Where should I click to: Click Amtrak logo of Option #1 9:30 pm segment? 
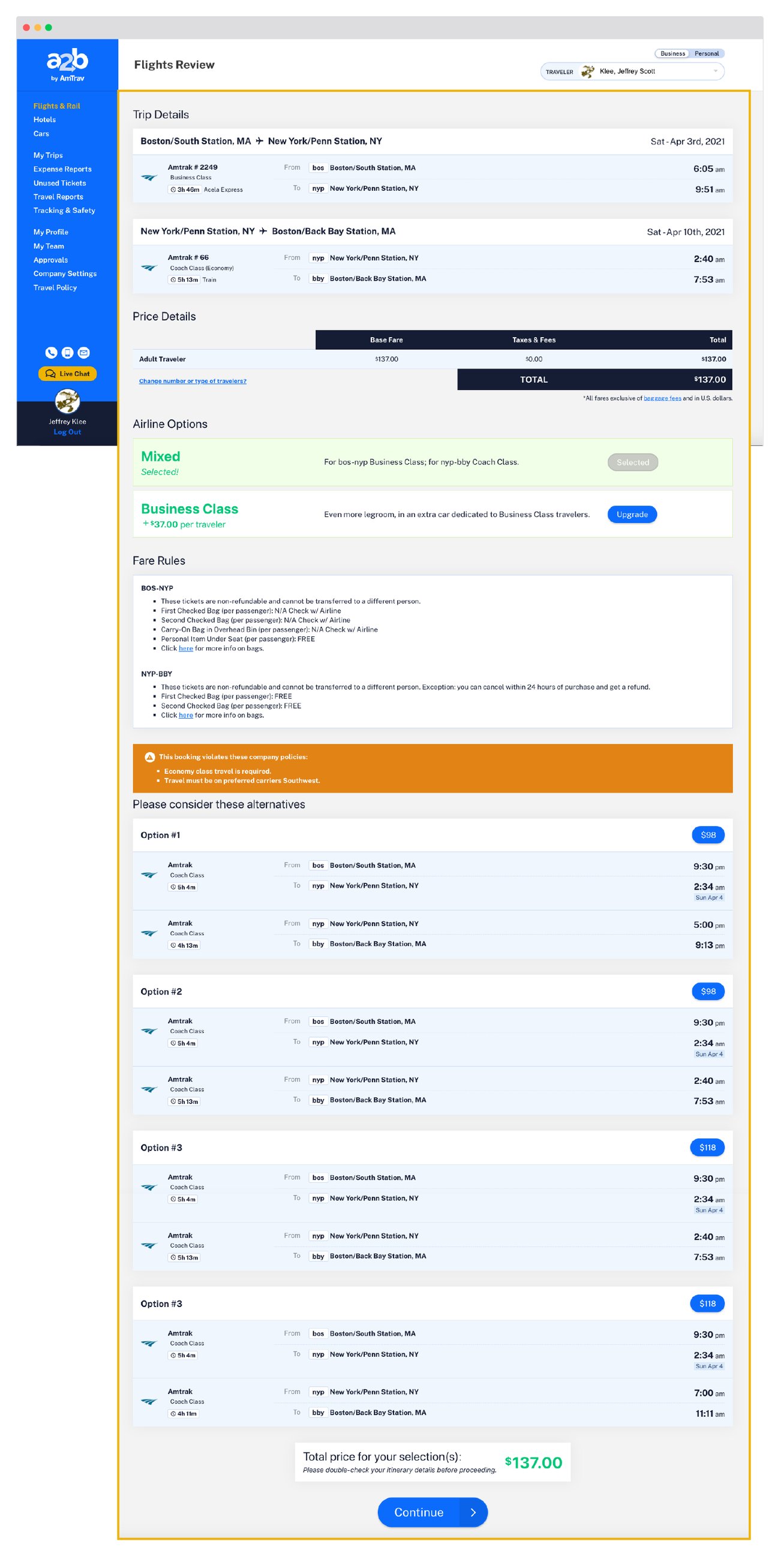(149, 875)
